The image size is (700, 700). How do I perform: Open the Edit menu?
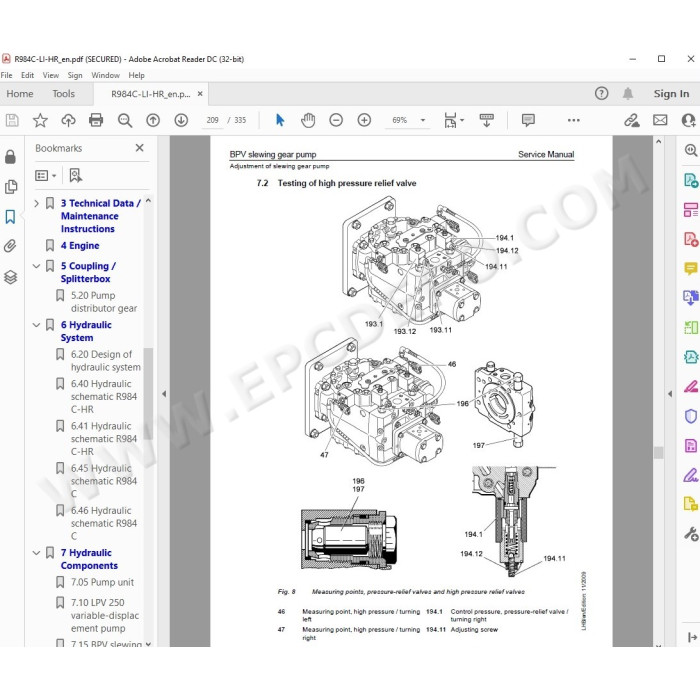27,75
